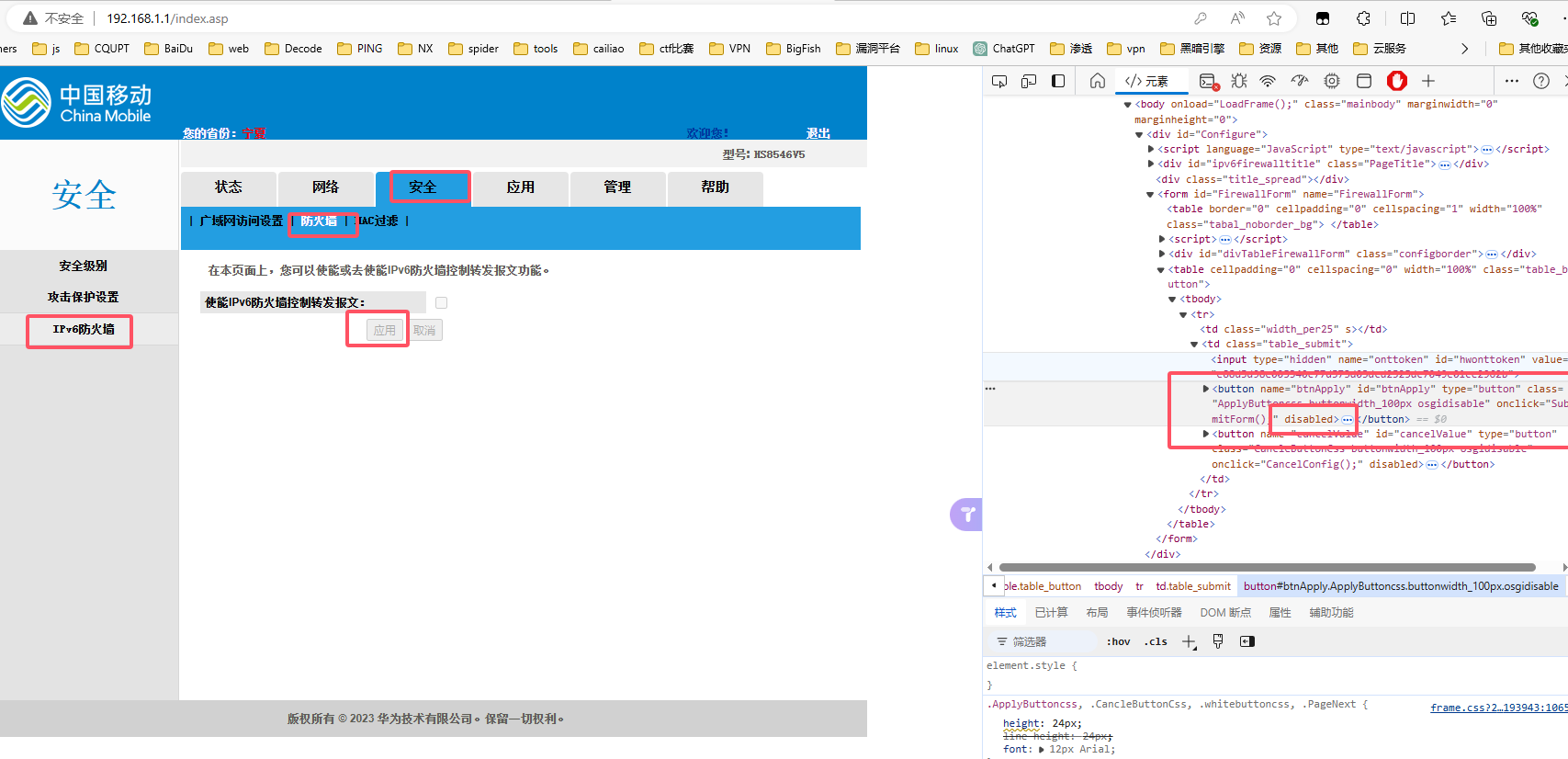Open the favorites list icon in toolbar
Image resolution: width=1568 pixels, height=759 pixels.
(x=1449, y=18)
